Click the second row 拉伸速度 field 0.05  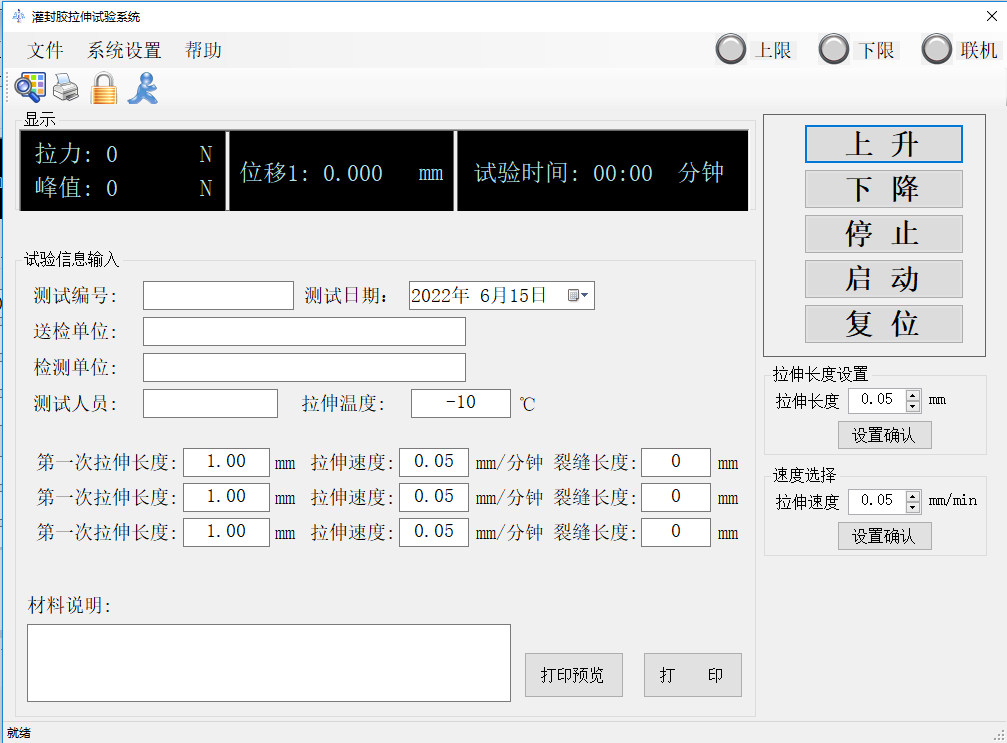433,497
